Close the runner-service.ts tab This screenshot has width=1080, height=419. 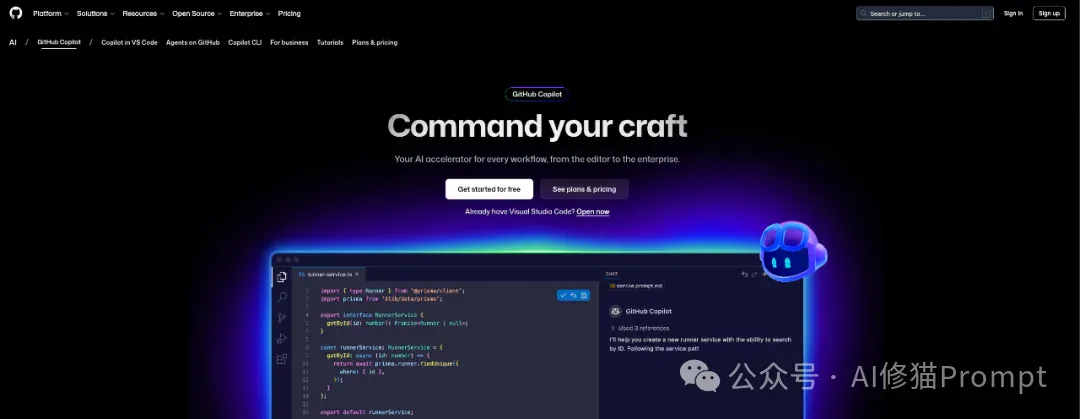tap(357, 274)
